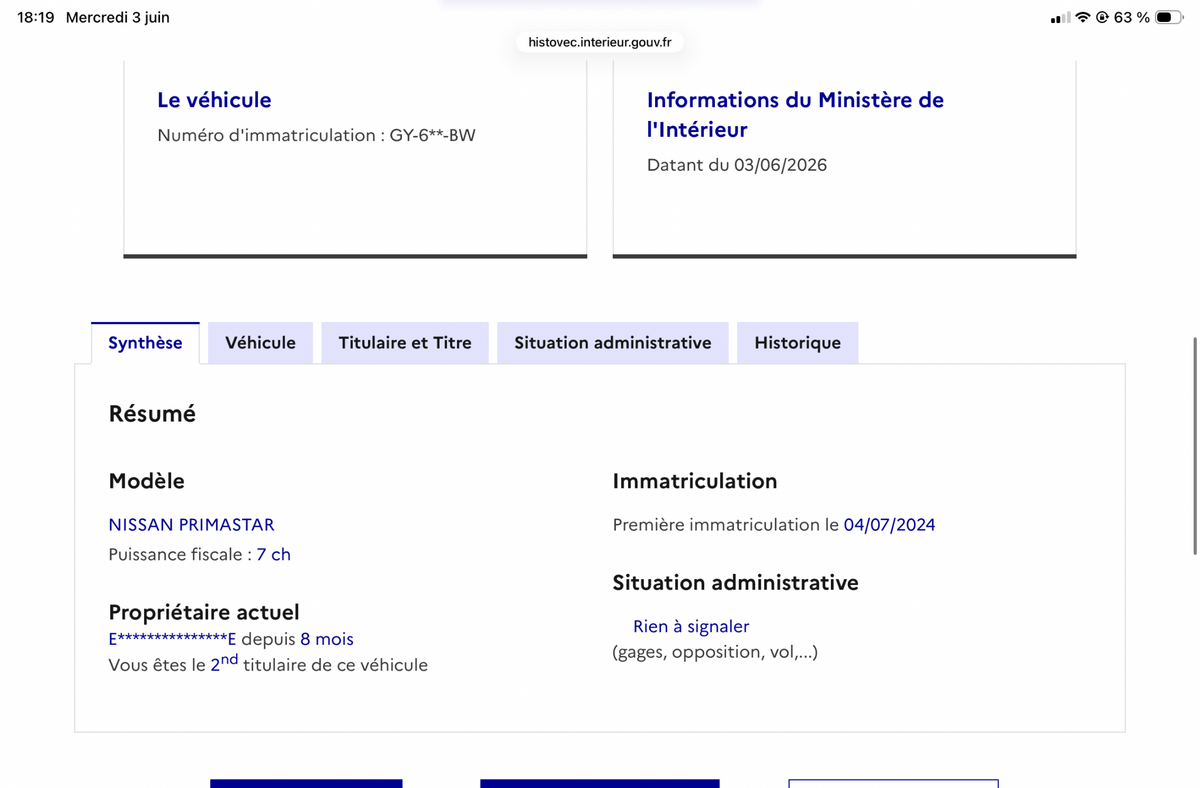
Task: Select the Situation administrative tab
Action: [613, 343]
